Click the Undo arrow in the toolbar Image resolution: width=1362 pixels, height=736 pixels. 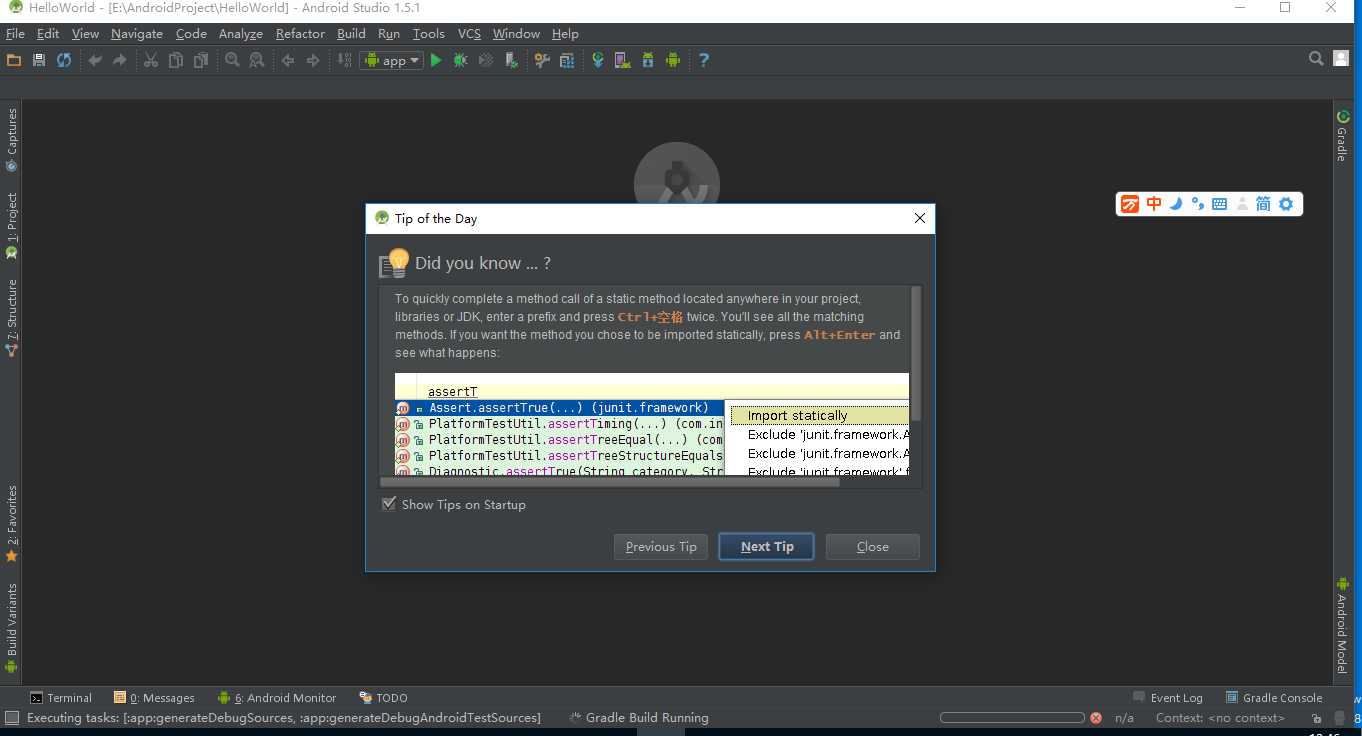pyautogui.click(x=95, y=60)
